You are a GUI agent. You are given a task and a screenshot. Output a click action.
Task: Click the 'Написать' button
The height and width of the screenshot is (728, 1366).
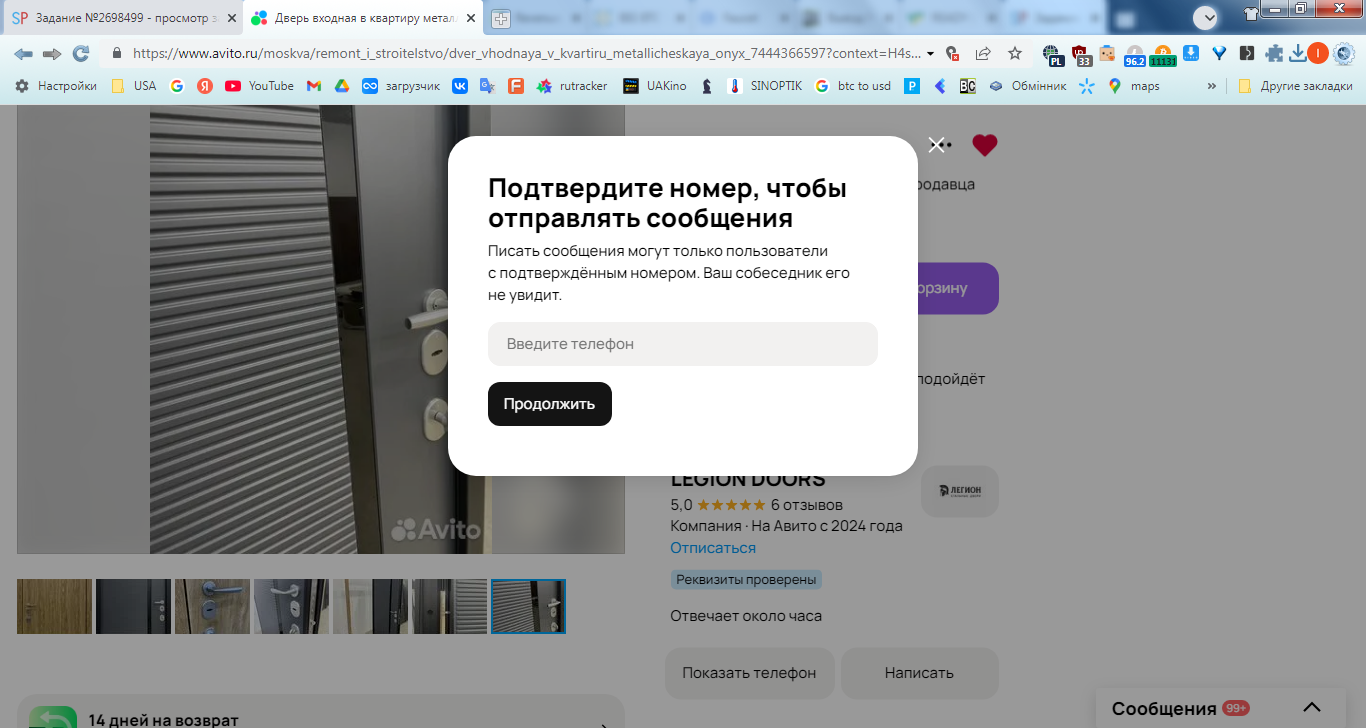click(x=919, y=673)
